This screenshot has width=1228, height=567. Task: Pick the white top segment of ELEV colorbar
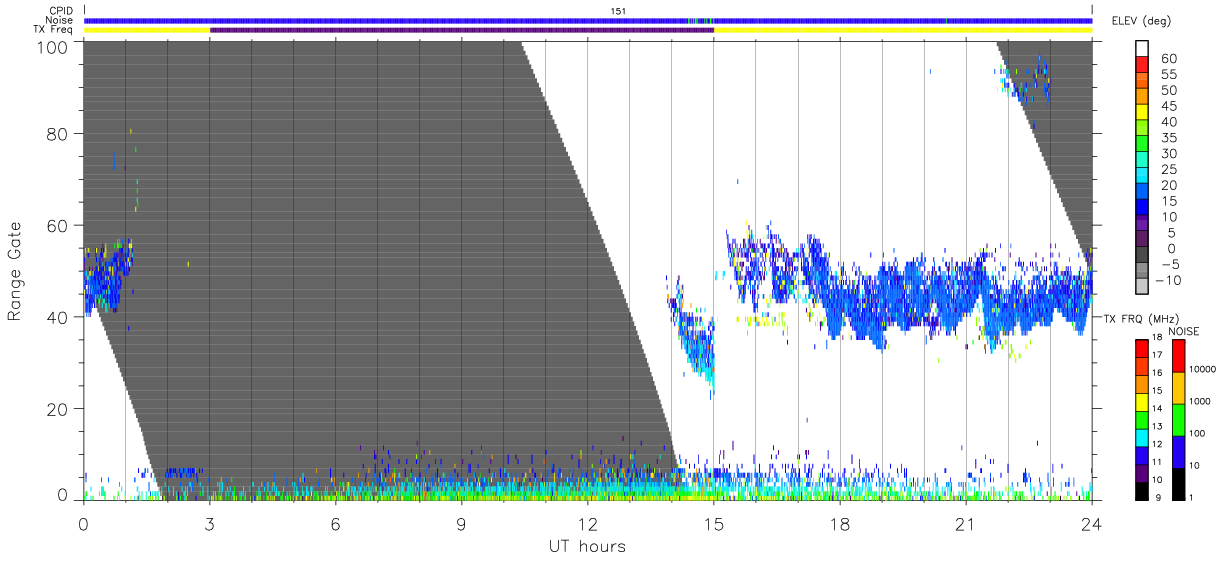point(1143,47)
